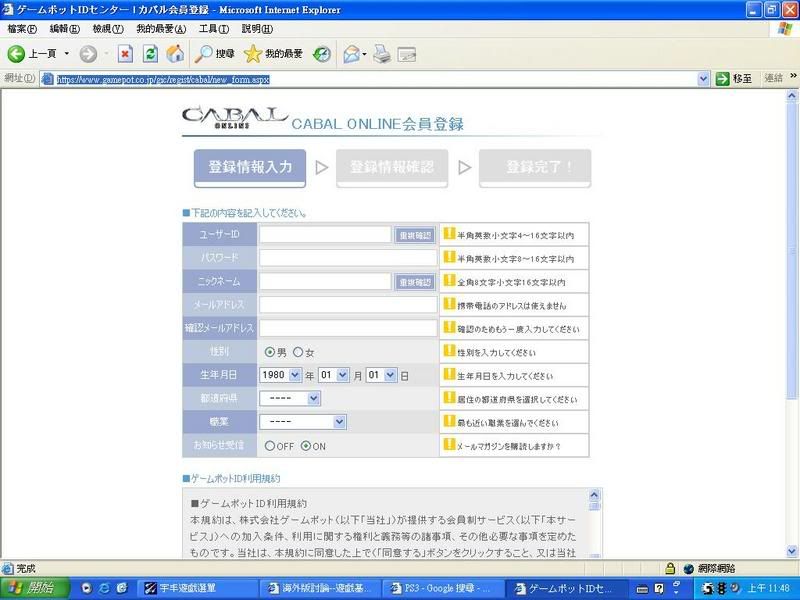Open the history clock icon in toolbar
This screenshot has height=600, width=800.
[322, 54]
